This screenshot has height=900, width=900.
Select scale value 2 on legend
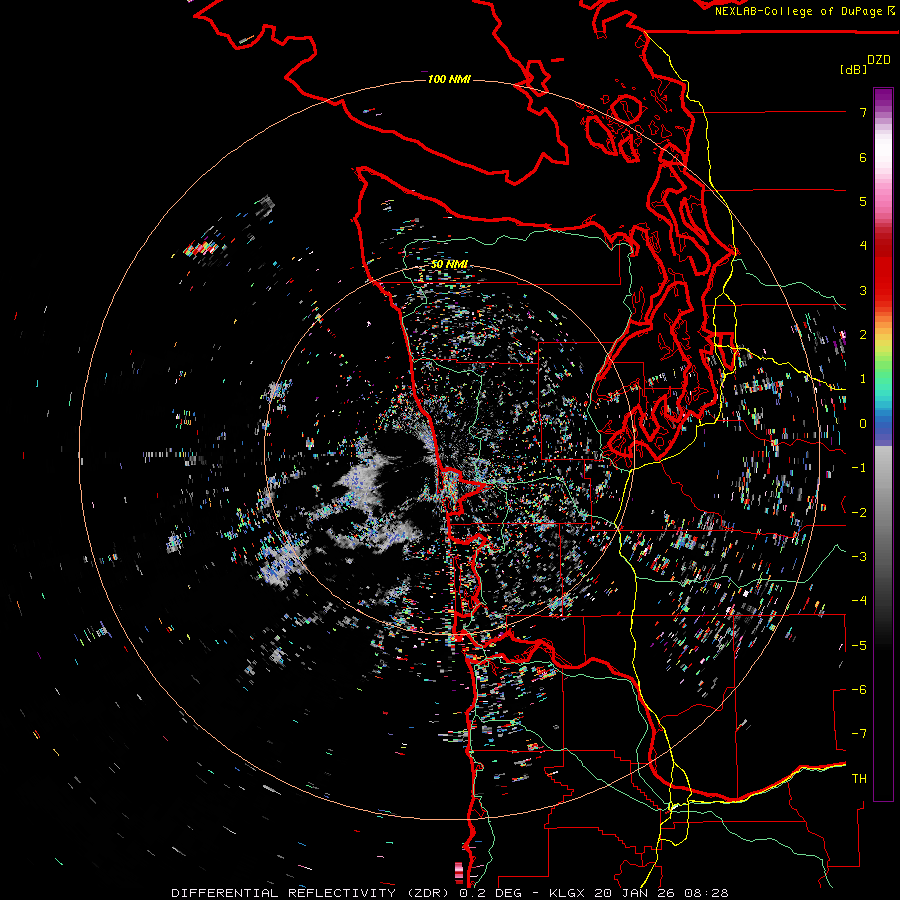(x=863, y=335)
